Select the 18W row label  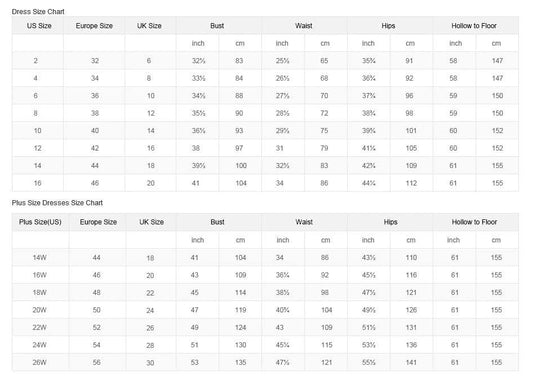[x=39, y=293]
